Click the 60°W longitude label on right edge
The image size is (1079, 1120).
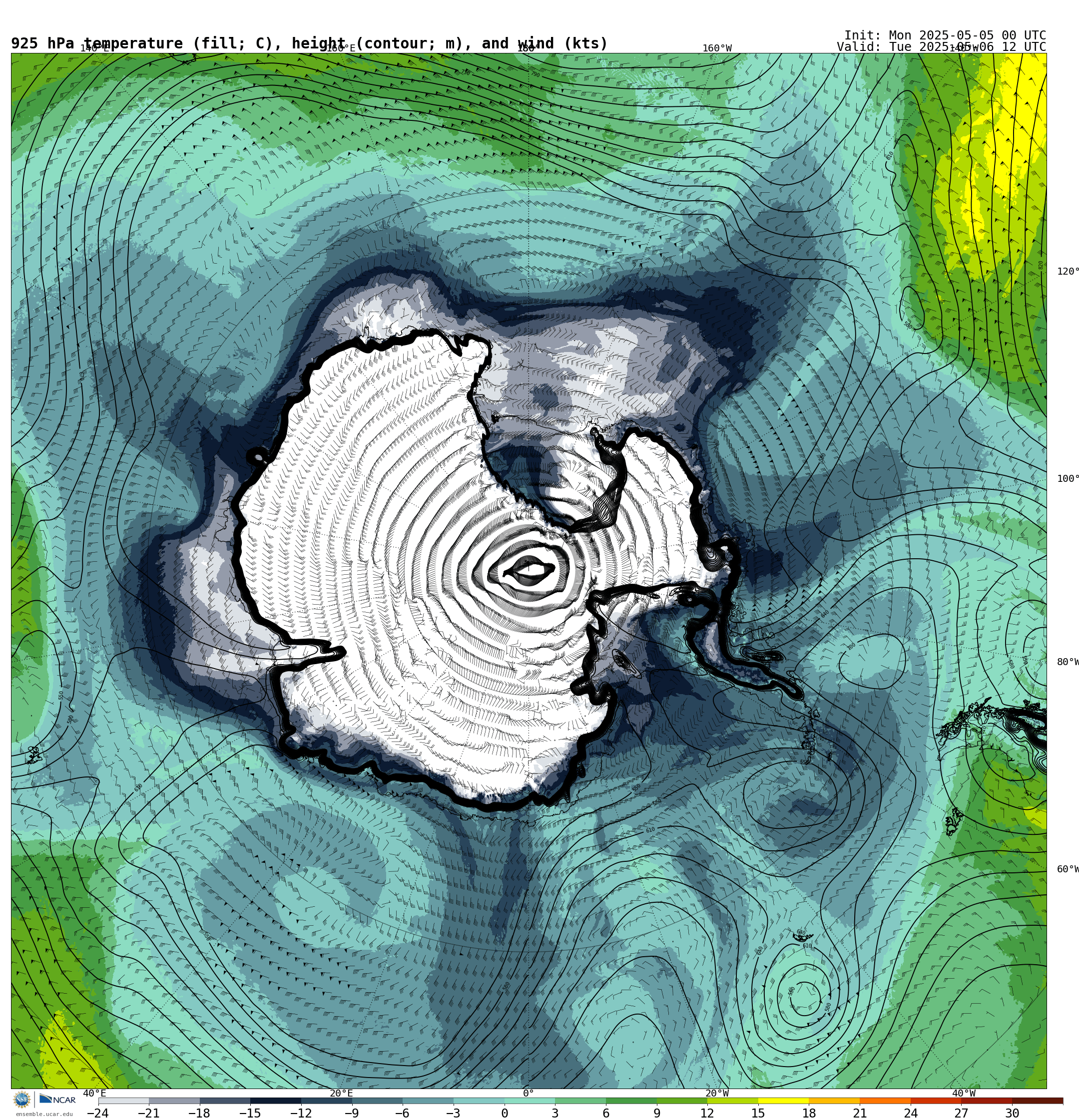point(1068,869)
